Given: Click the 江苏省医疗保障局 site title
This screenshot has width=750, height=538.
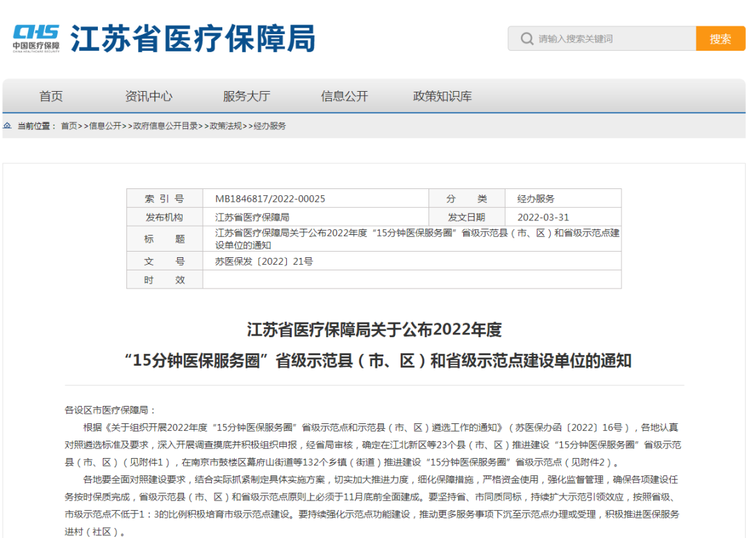Looking at the screenshot, I should pyautogui.click(x=193, y=38).
